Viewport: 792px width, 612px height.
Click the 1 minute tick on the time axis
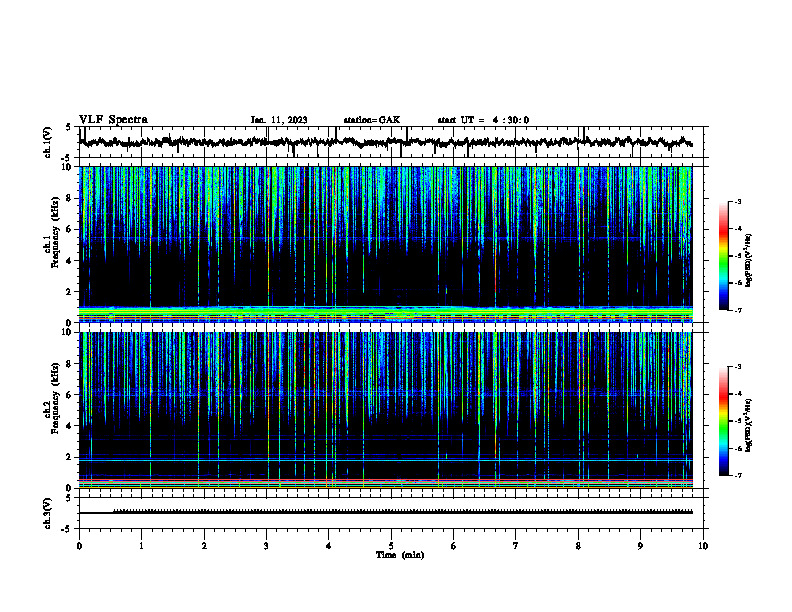[141, 546]
